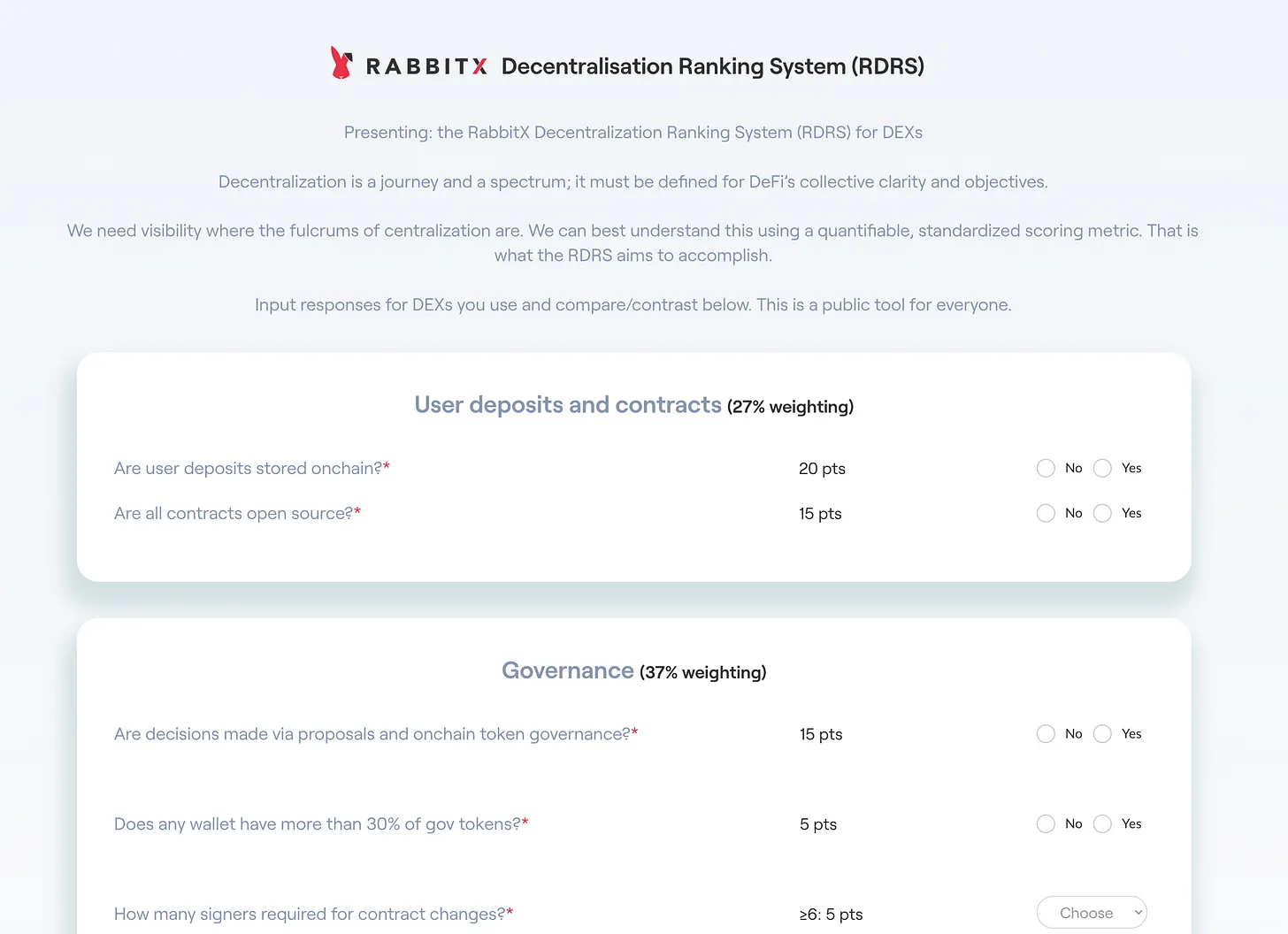
Task: Open the Choose dropdown for required signers
Action: (1092, 913)
